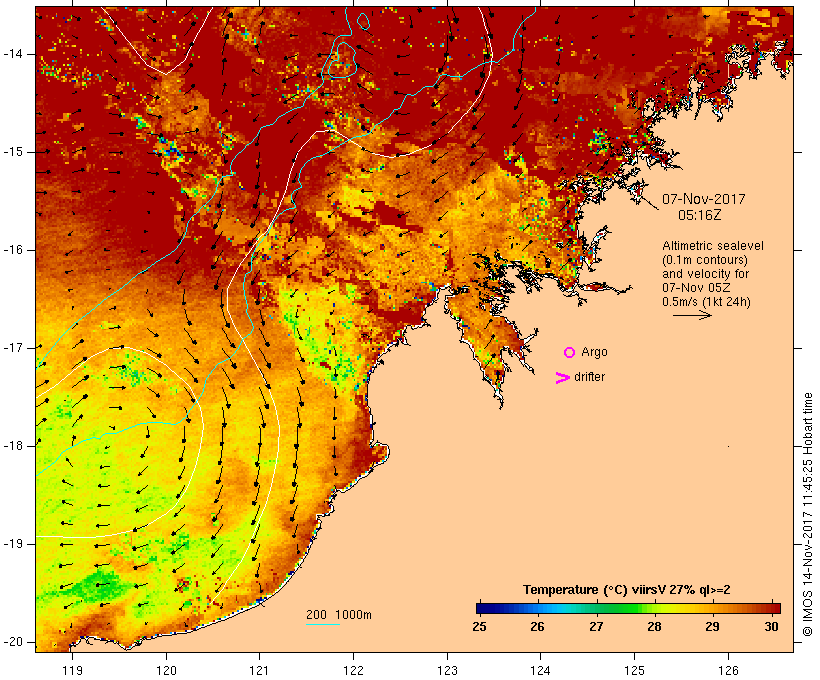Click the IMOS copyright timestamp text
The image size is (820, 680).
[x=808, y=515]
